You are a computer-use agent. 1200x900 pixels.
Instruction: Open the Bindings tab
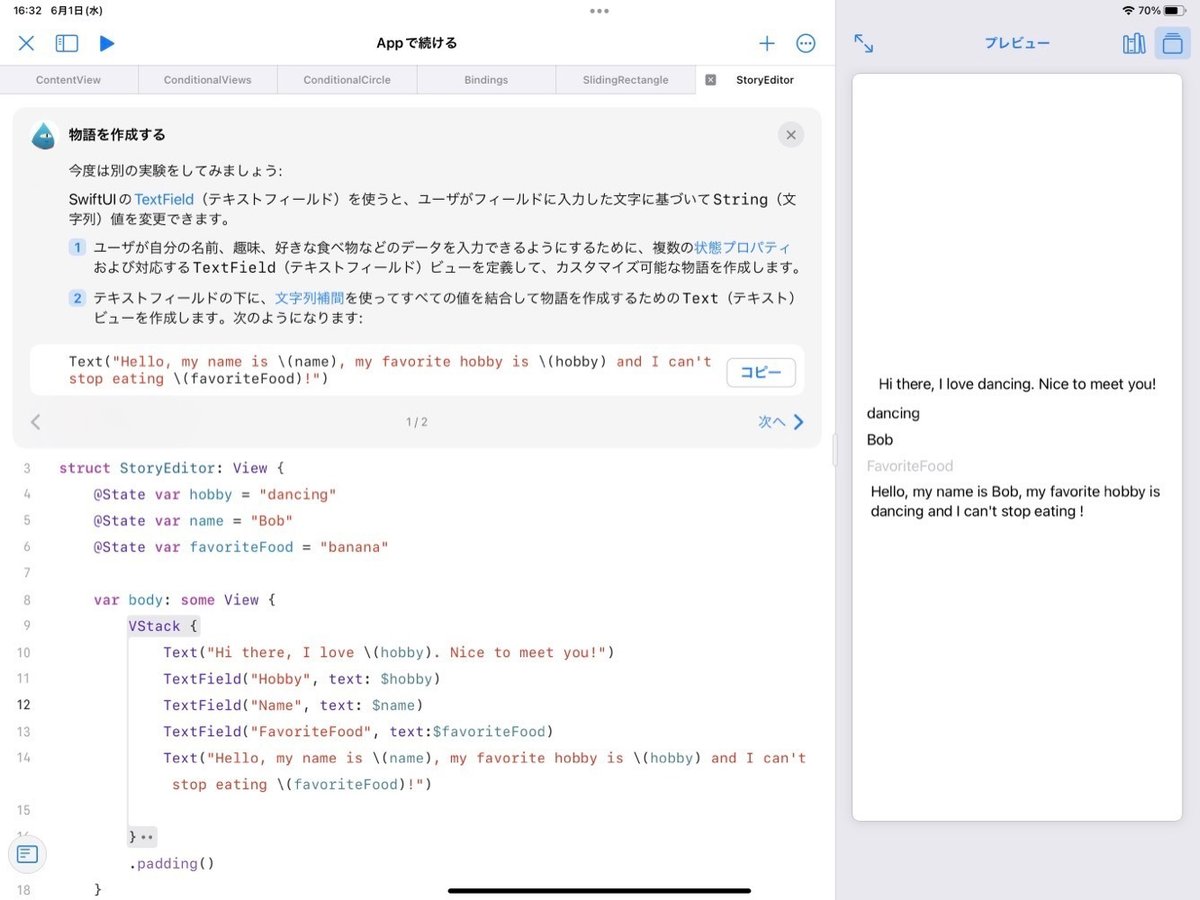tap(486, 80)
